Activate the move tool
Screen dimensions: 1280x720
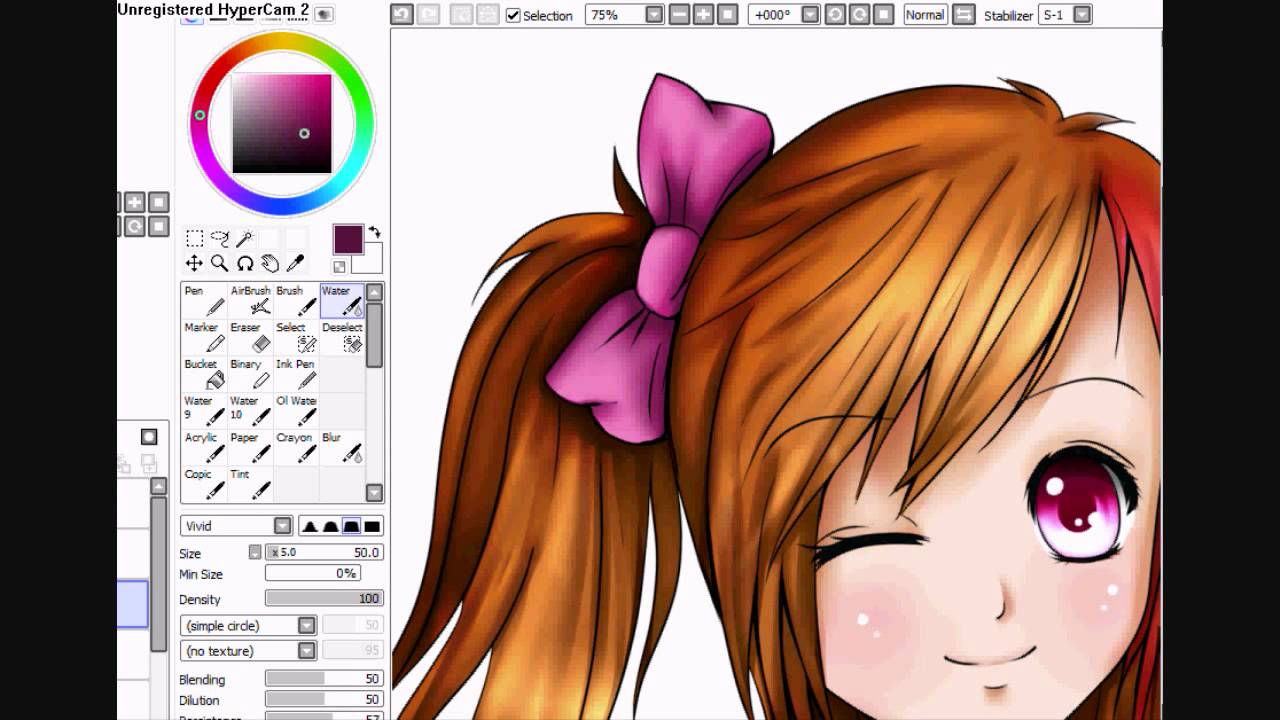pyautogui.click(x=195, y=263)
